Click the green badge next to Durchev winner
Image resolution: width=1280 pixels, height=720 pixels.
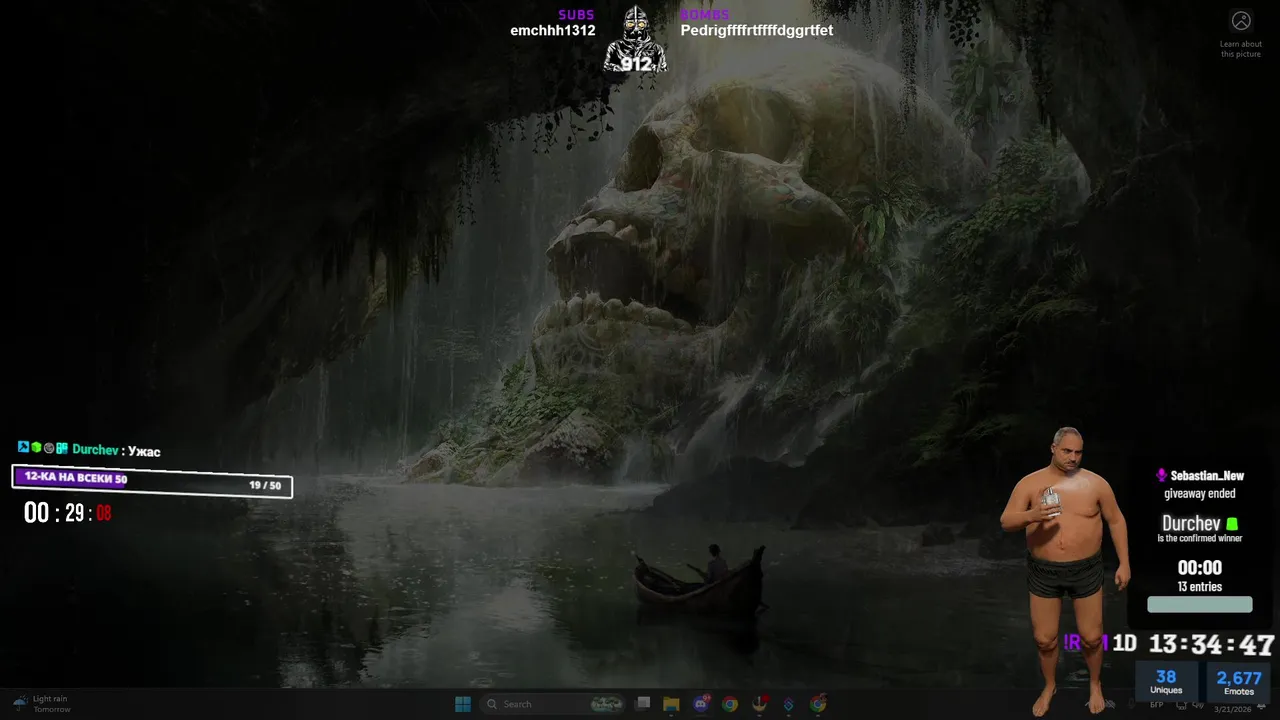tap(1232, 524)
